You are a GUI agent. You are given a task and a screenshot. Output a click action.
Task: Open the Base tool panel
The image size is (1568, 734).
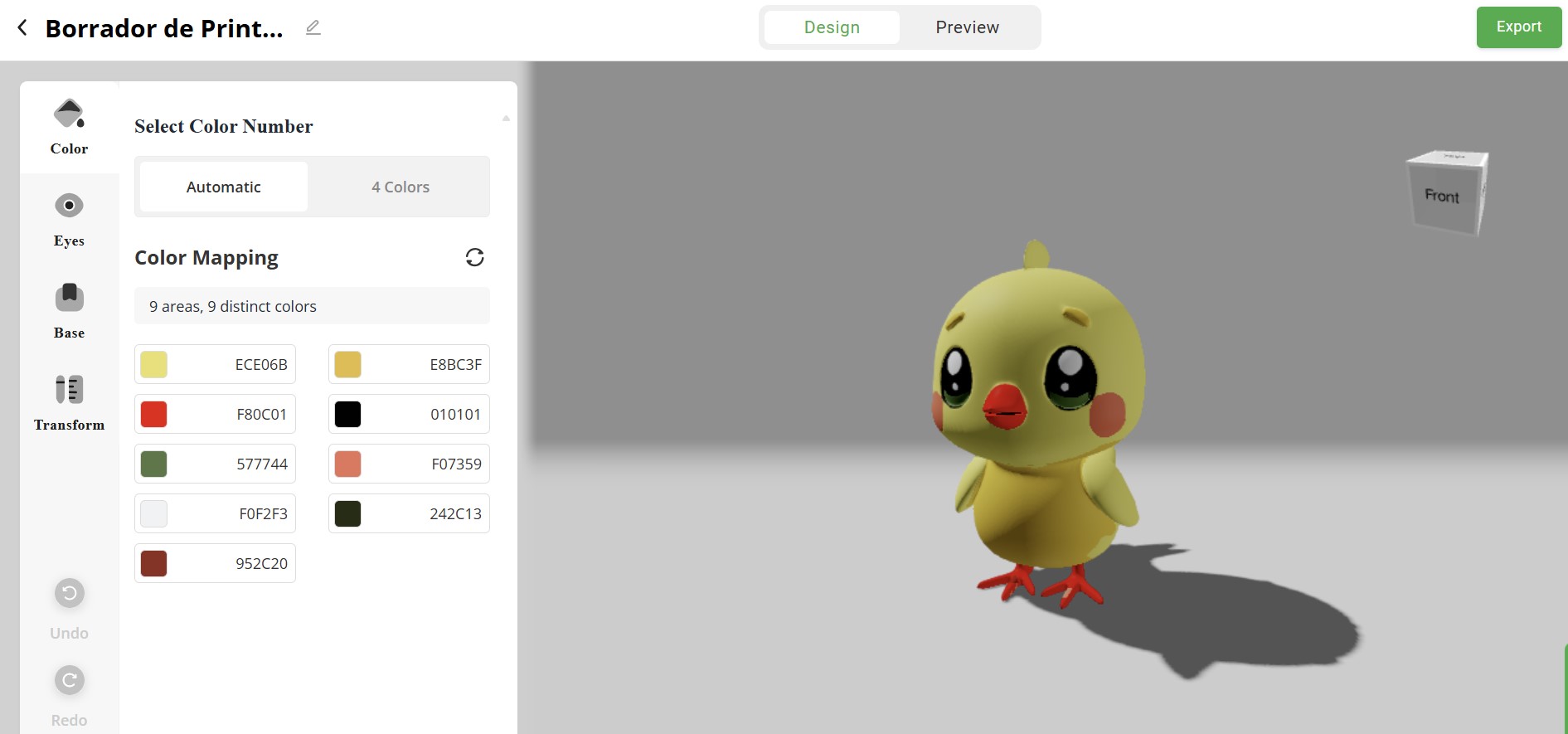69,312
